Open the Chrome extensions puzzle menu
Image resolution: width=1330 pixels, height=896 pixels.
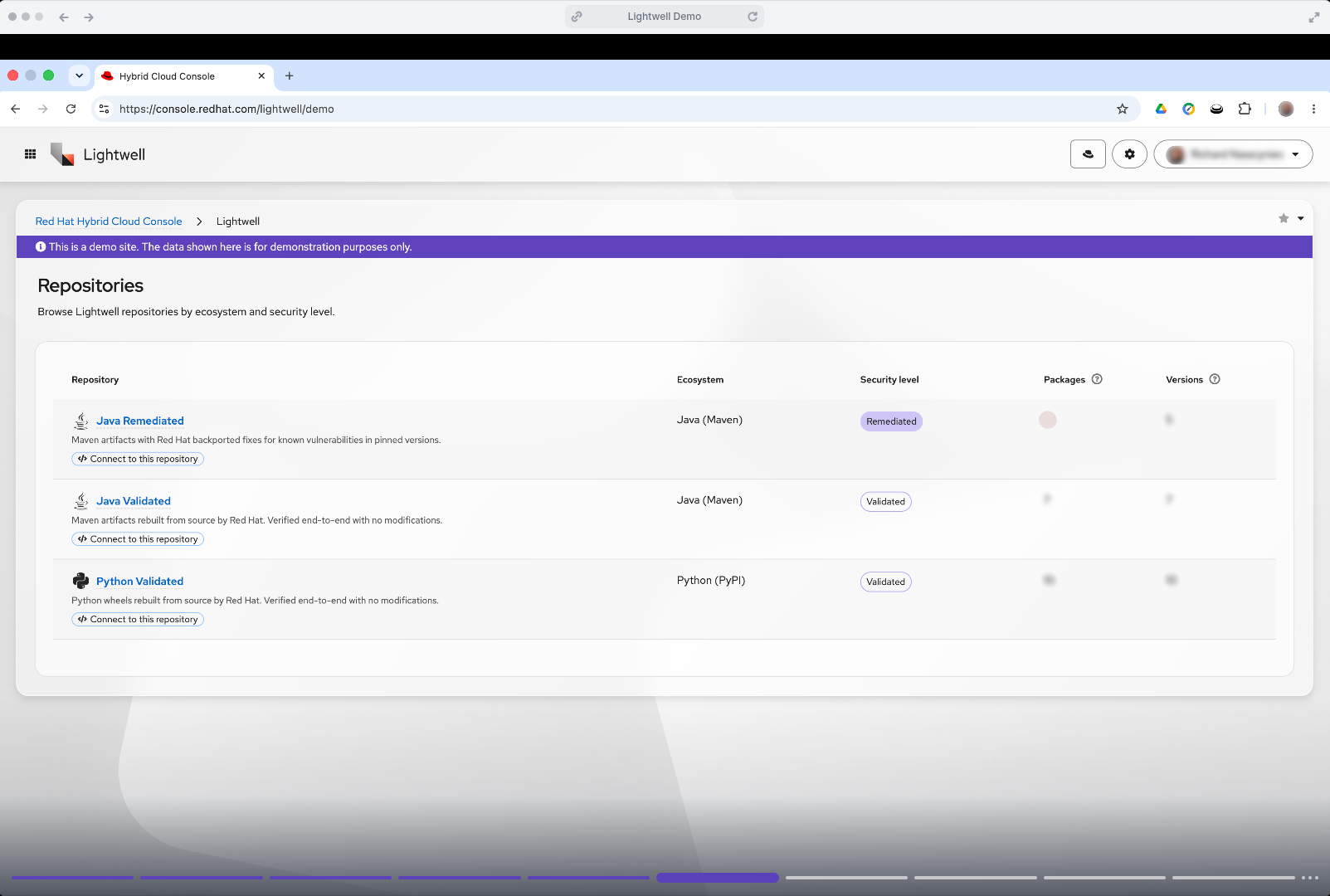tap(1245, 109)
